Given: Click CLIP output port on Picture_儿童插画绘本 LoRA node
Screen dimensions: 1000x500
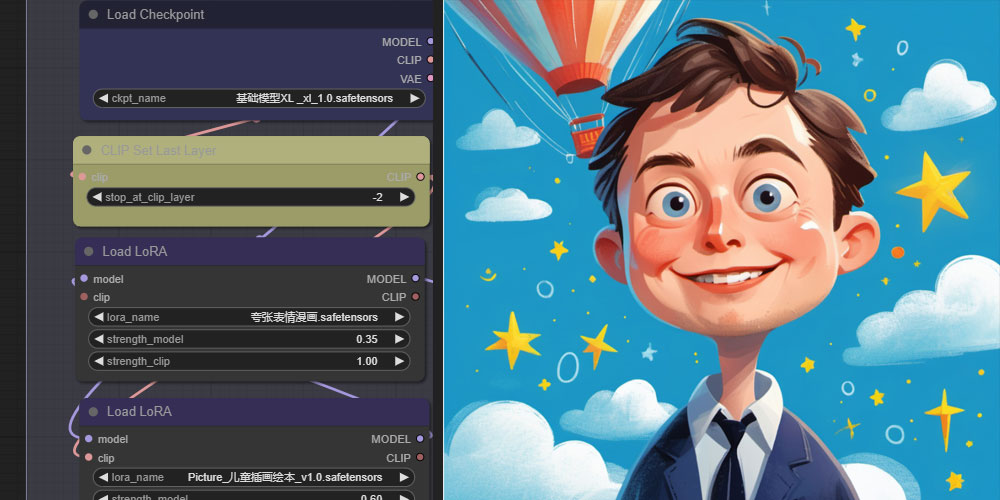Looking at the screenshot, I should (x=420, y=457).
